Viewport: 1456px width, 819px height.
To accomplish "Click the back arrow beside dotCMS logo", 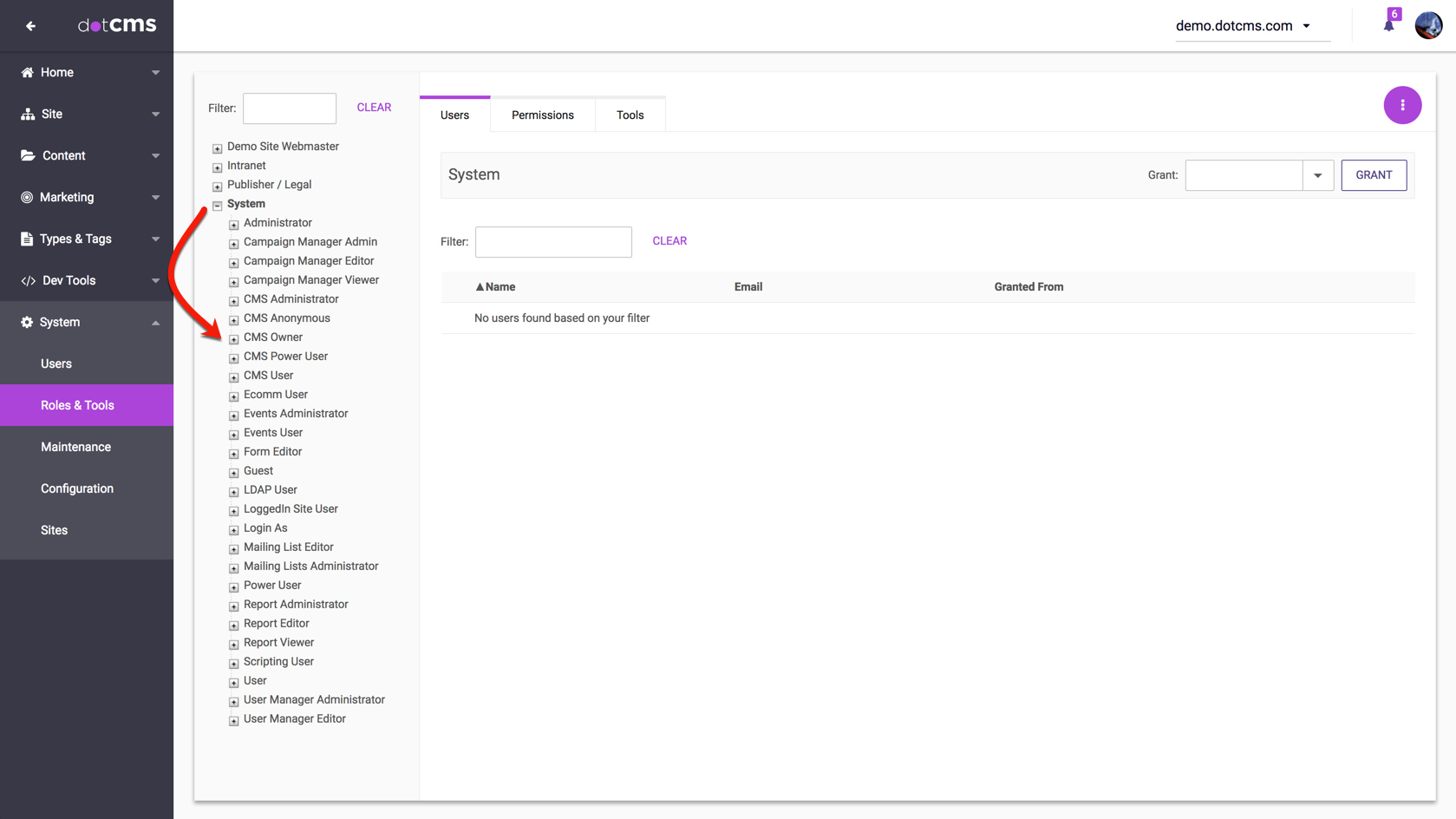I will (x=31, y=26).
